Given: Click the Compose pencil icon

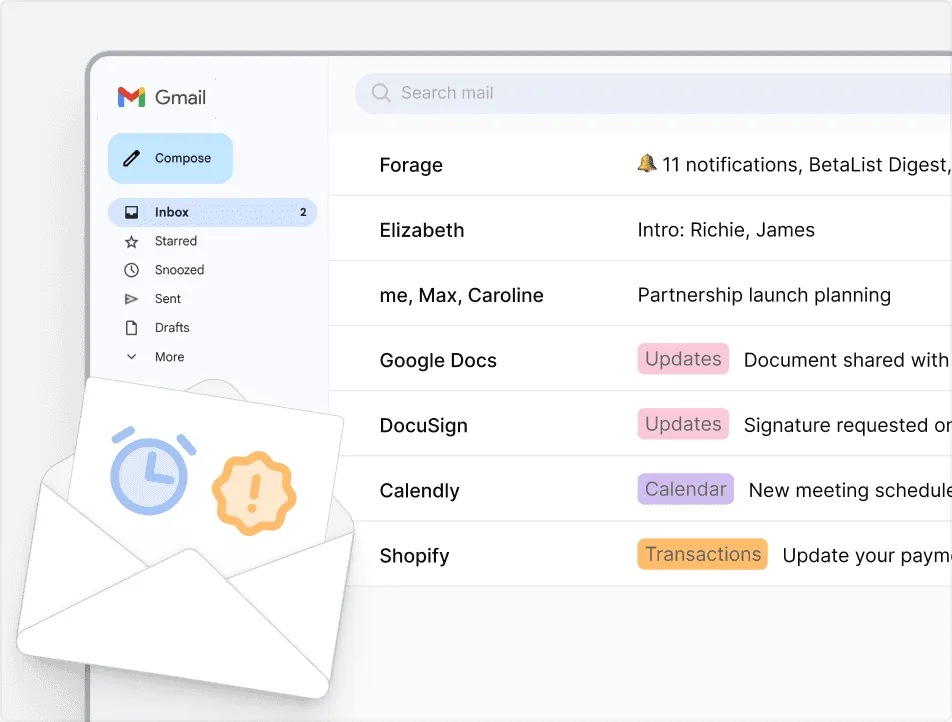Looking at the screenshot, I should tap(132, 158).
